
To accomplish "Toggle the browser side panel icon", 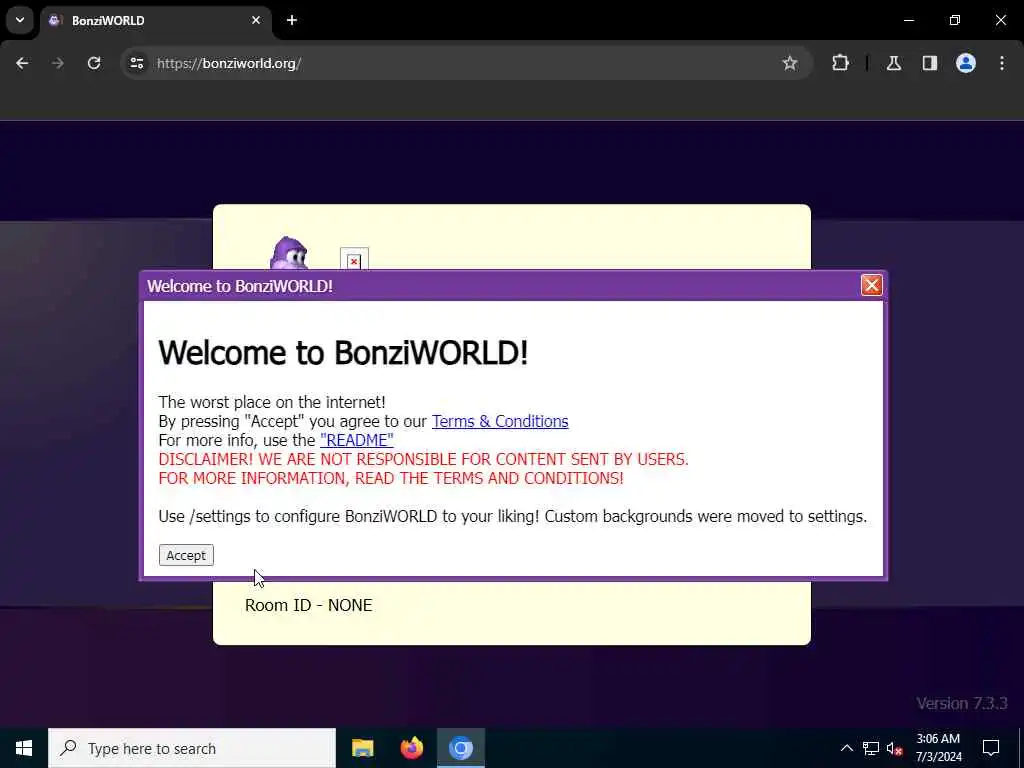I will [x=930, y=63].
